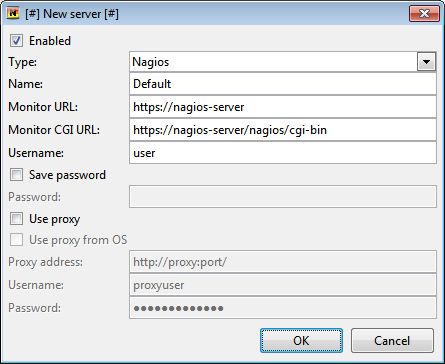Click the Use proxy from OS checkbox
This screenshot has width=445, height=364.
tap(16, 240)
